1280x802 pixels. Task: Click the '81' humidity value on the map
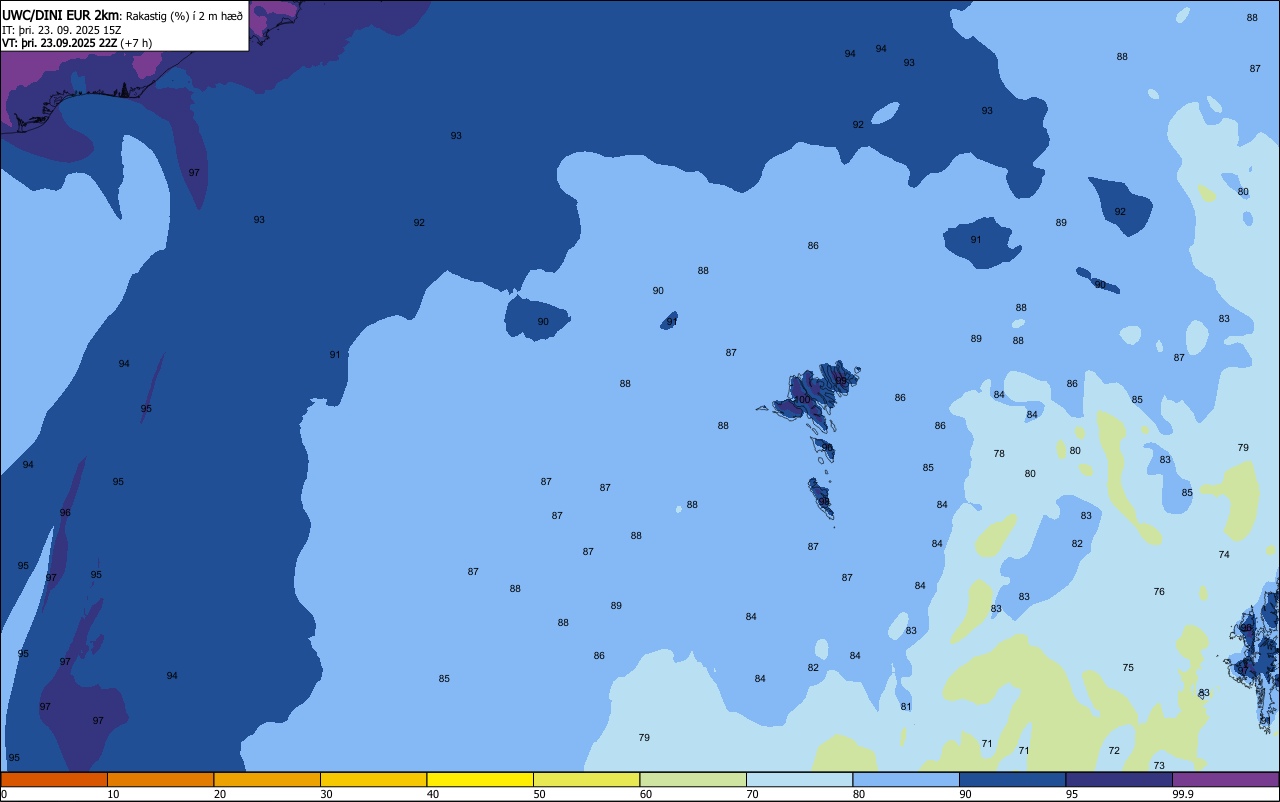(906, 707)
